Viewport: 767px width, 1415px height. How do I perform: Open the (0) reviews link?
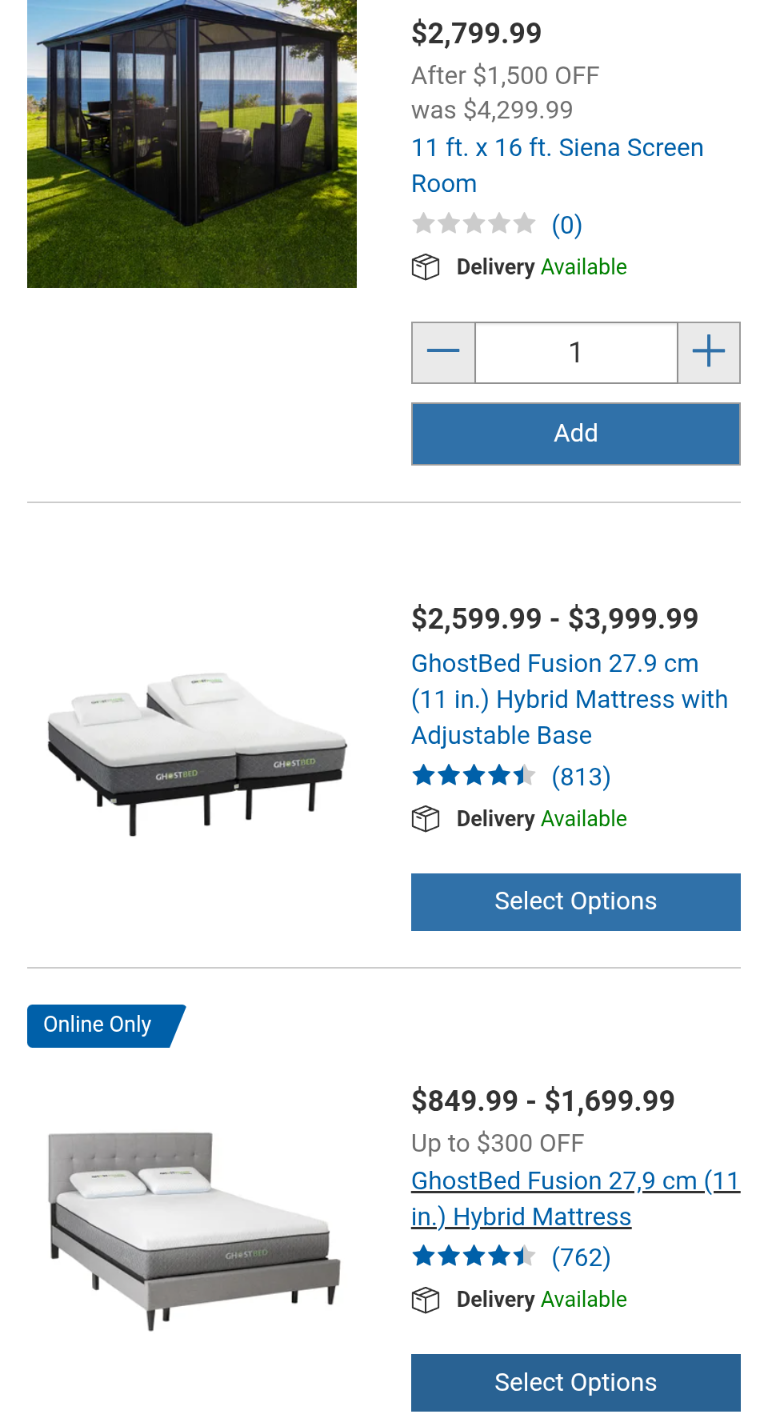[x=567, y=225]
